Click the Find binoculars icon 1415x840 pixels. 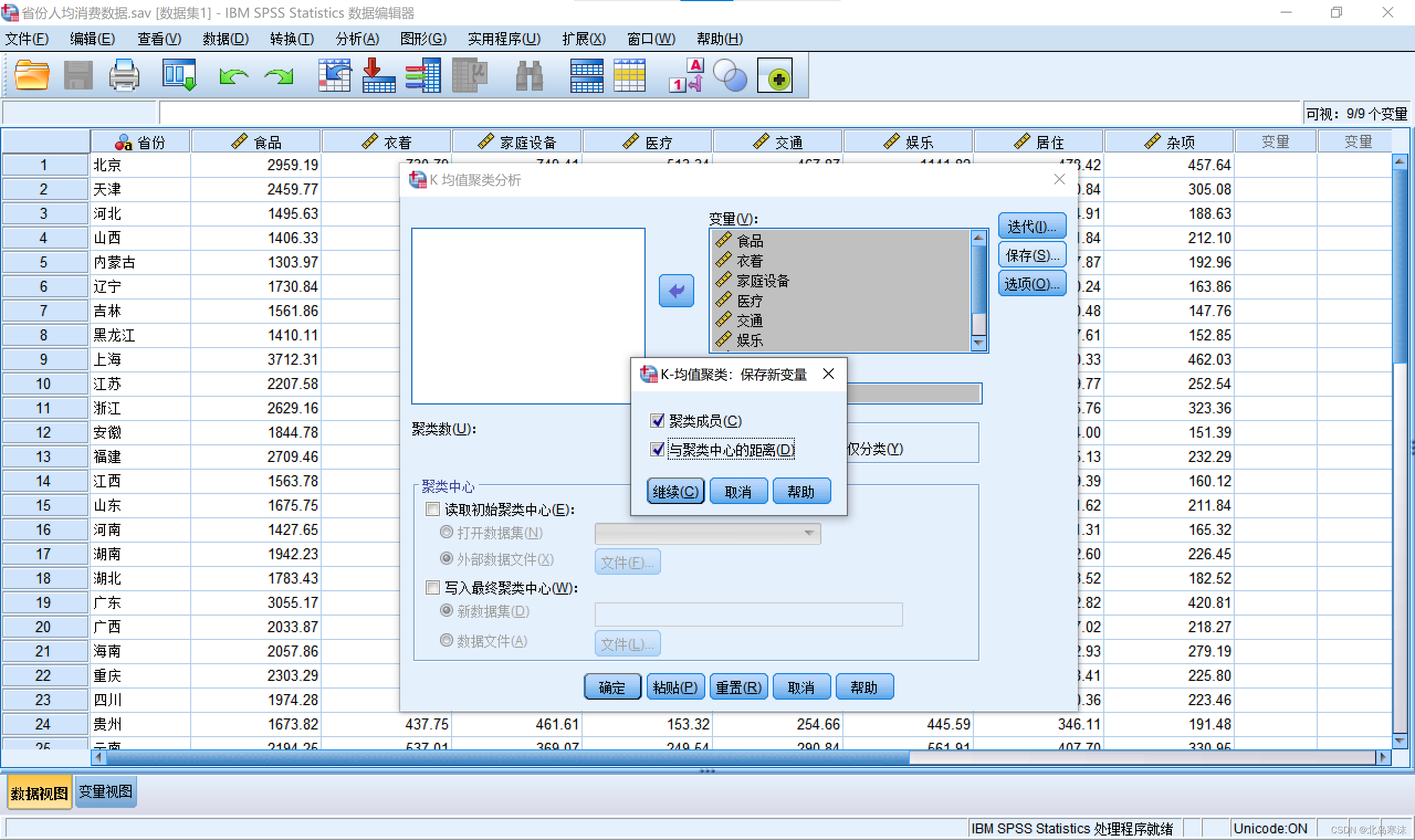[530, 75]
